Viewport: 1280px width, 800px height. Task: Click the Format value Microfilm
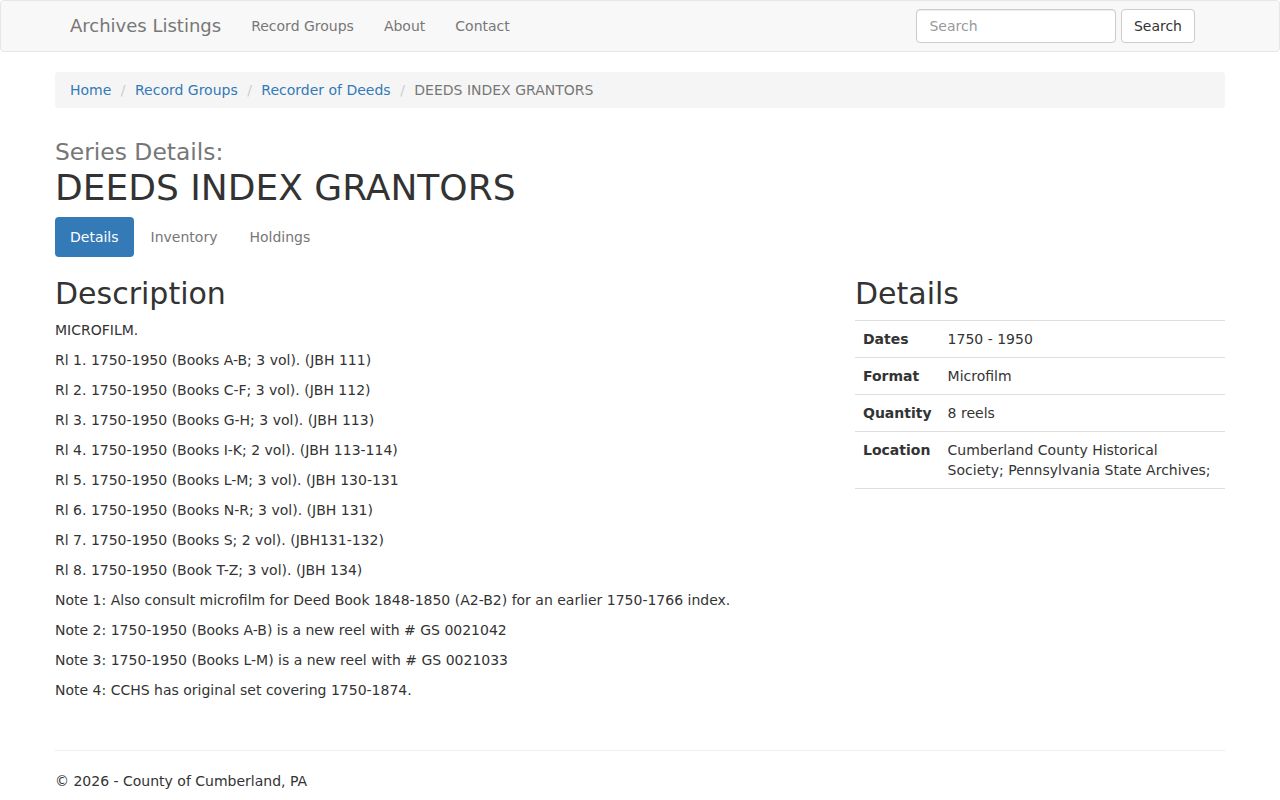[979, 376]
